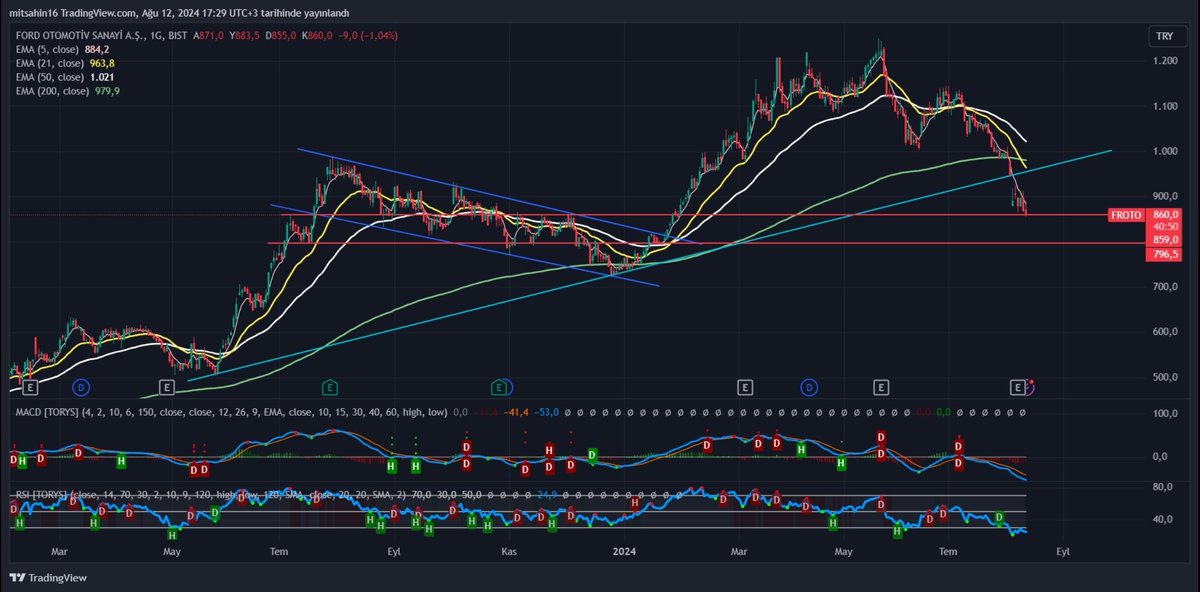
Task: Select the 963,8 EMA 21 value
Action: coord(103,62)
